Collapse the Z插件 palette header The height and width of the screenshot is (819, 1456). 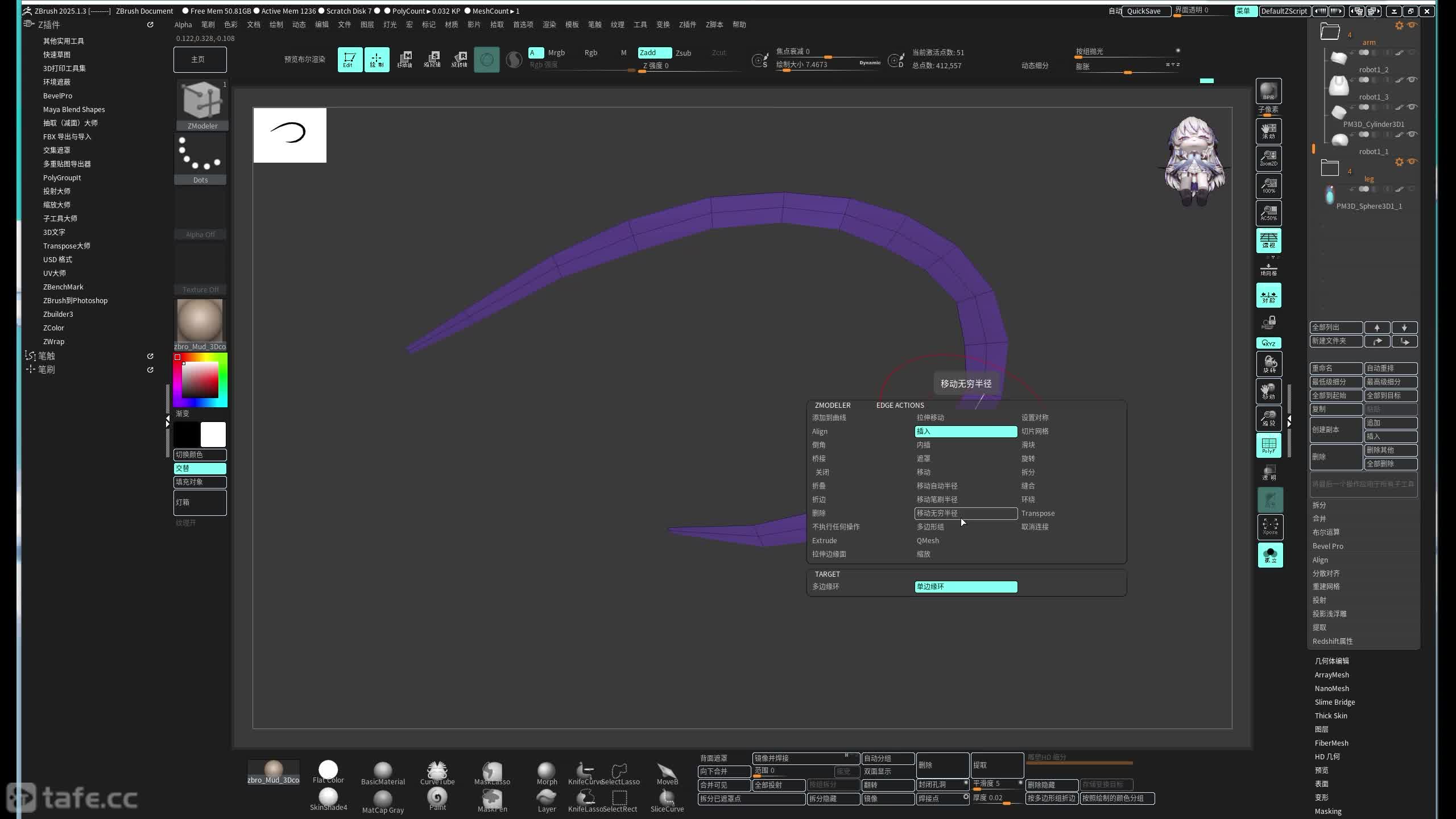pyautogui.click(x=49, y=25)
